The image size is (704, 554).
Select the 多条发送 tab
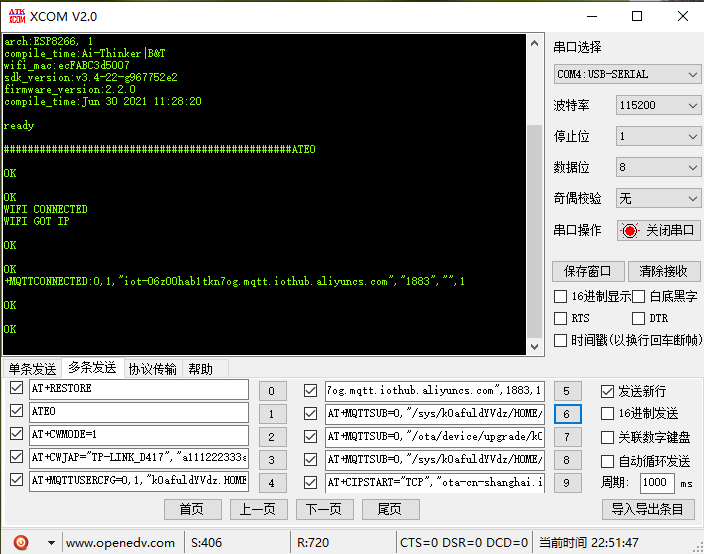pos(92,367)
